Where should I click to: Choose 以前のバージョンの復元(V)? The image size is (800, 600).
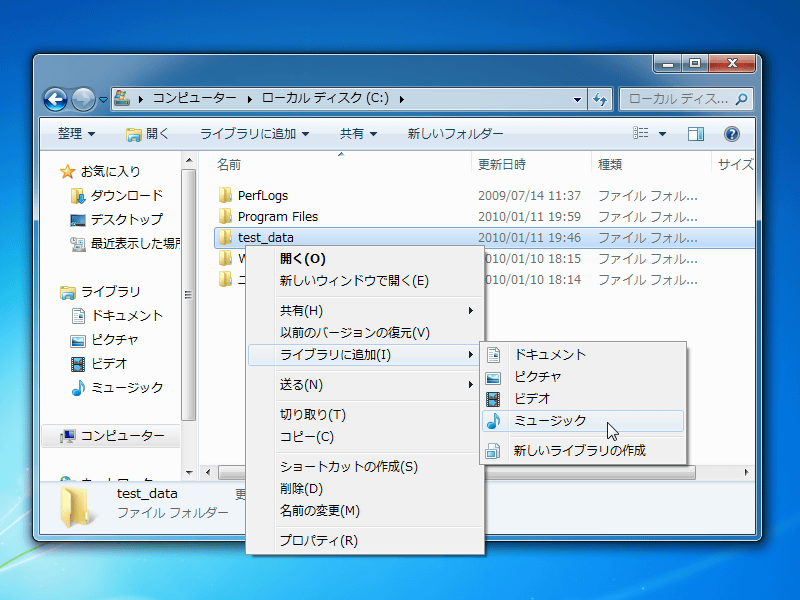coord(364,333)
